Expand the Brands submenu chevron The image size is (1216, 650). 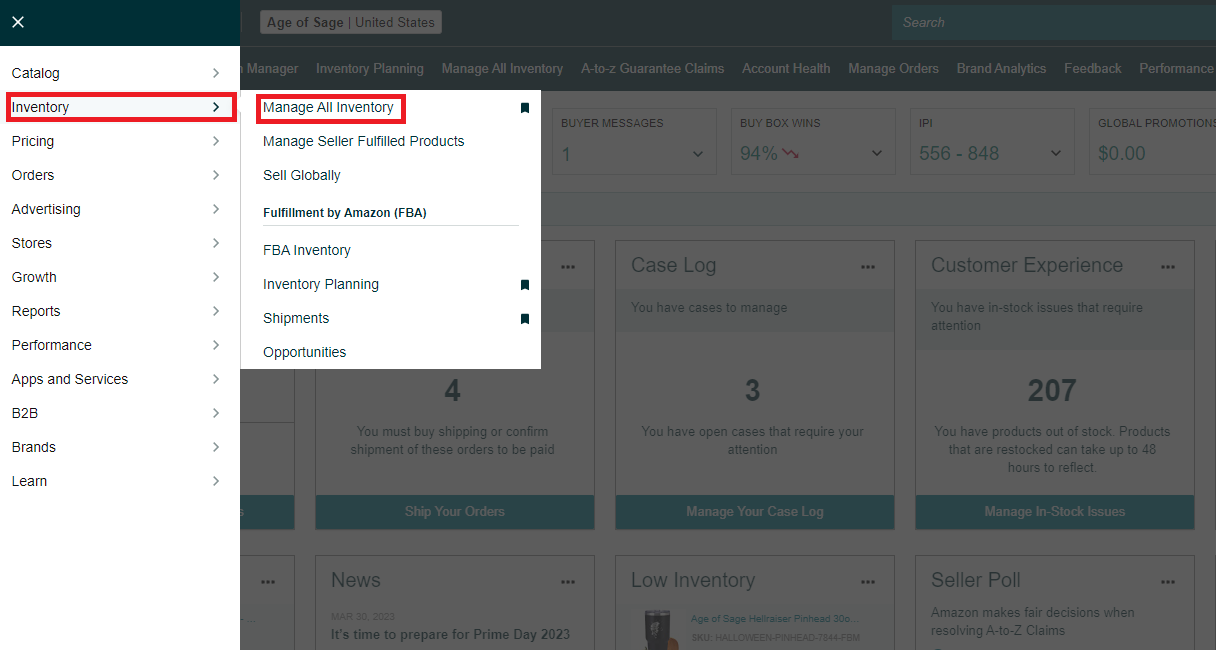point(216,447)
